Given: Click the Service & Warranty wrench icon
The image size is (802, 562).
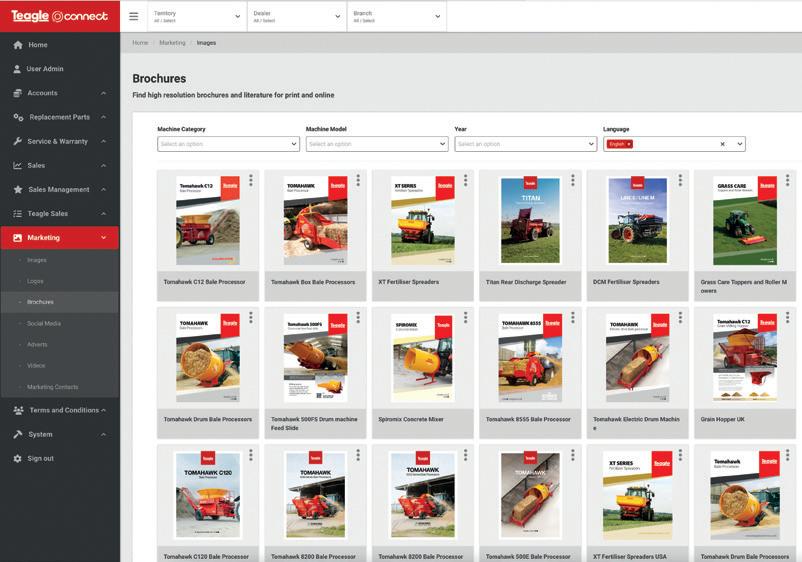Looking at the screenshot, I should click(x=17, y=141).
